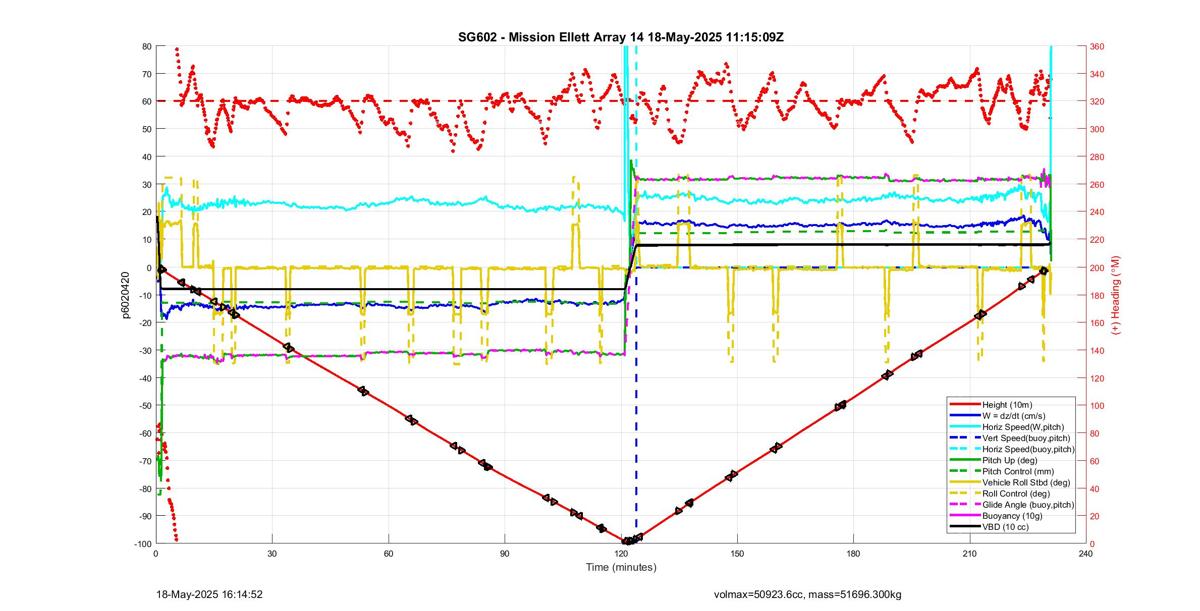Click the '(+) Heading (°M)' right axis label
The image size is (1200, 611).
pyautogui.click(x=1115, y=294)
